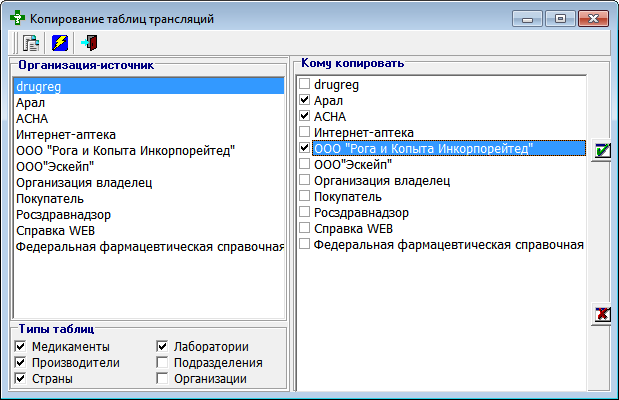Screen dimensions: 619x400
Task: Uncheck АСНА in Кому копировать list
Action: coord(304,116)
